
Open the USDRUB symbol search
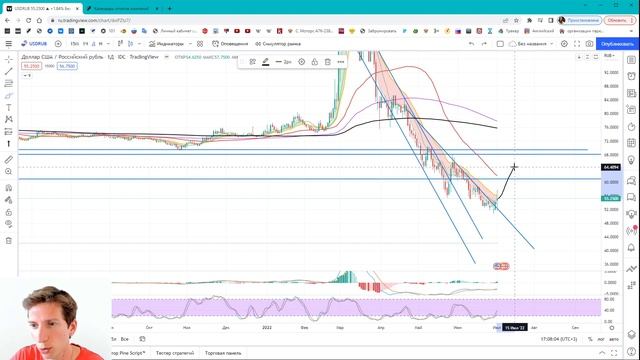click(34, 44)
